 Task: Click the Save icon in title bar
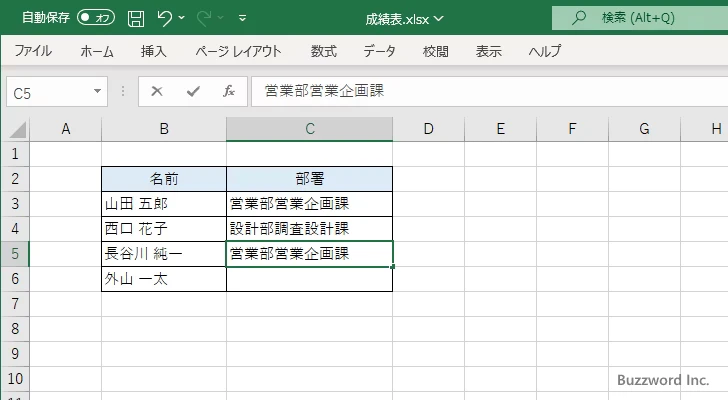point(136,18)
